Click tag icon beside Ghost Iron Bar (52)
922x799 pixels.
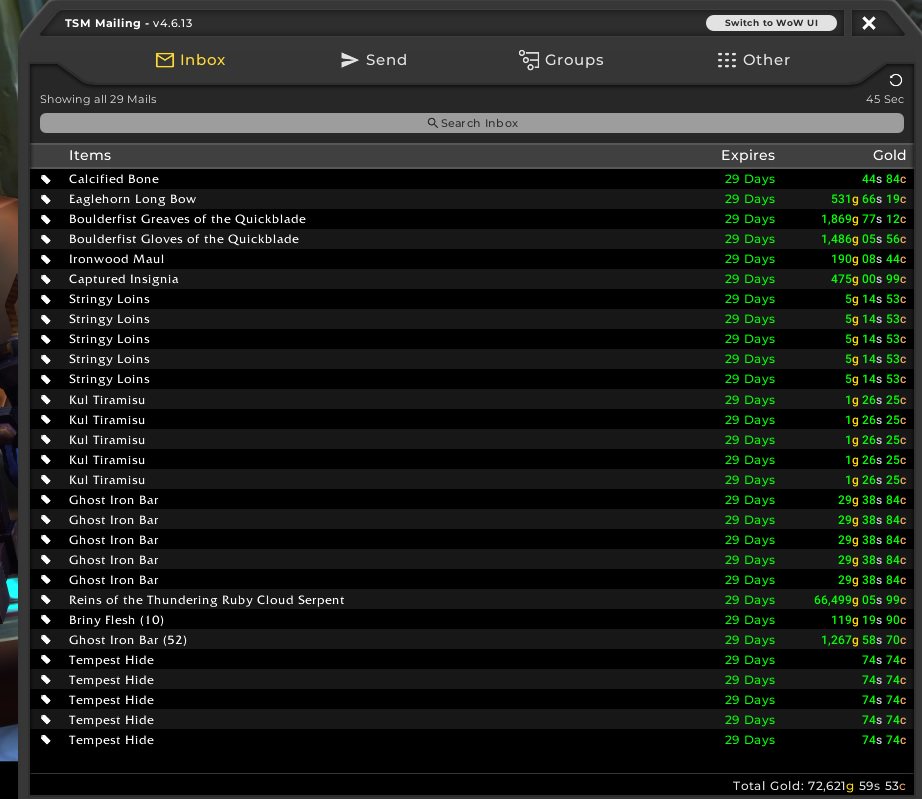pos(46,640)
